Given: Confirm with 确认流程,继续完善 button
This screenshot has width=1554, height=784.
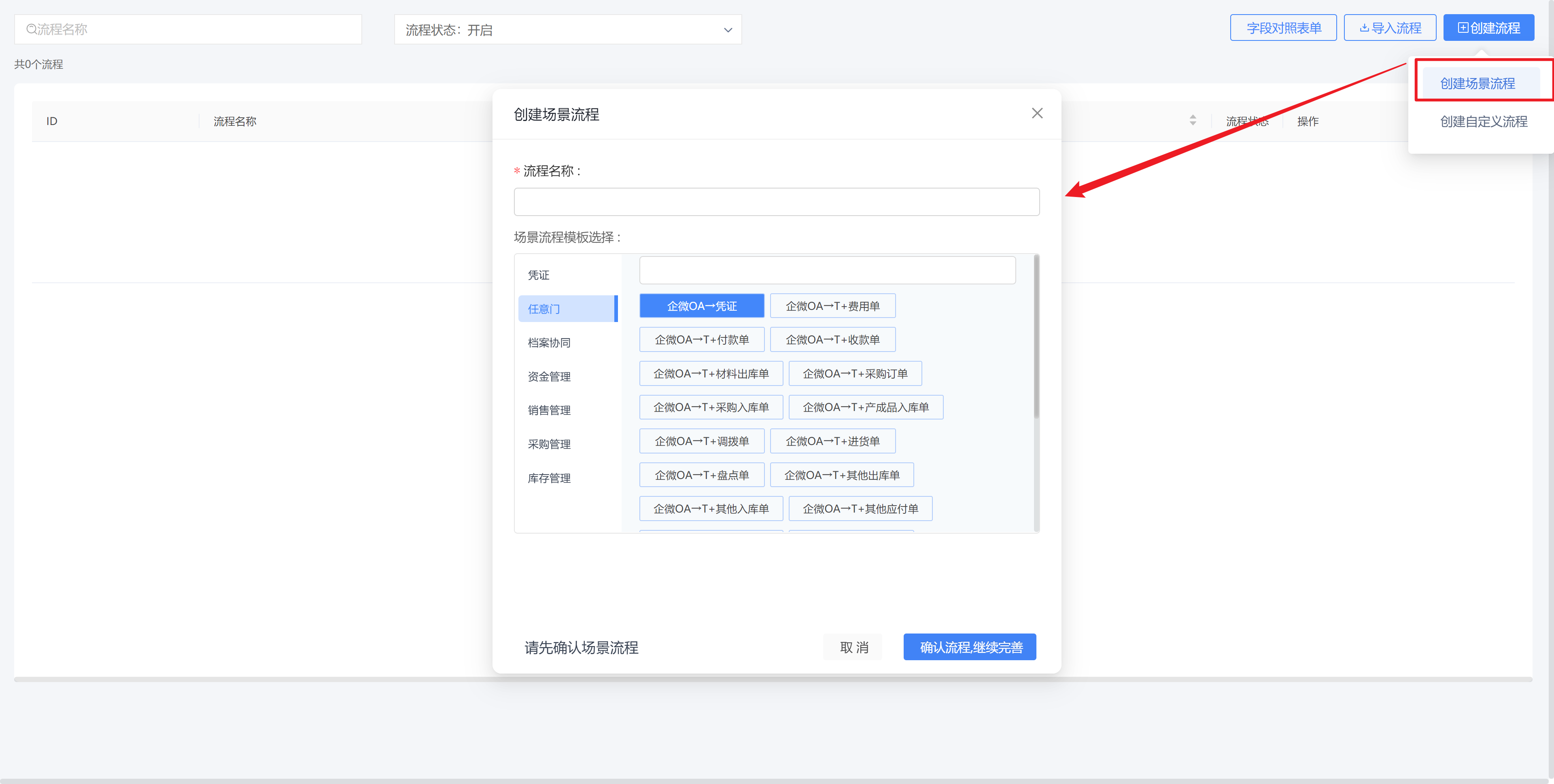Looking at the screenshot, I should 970,647.
